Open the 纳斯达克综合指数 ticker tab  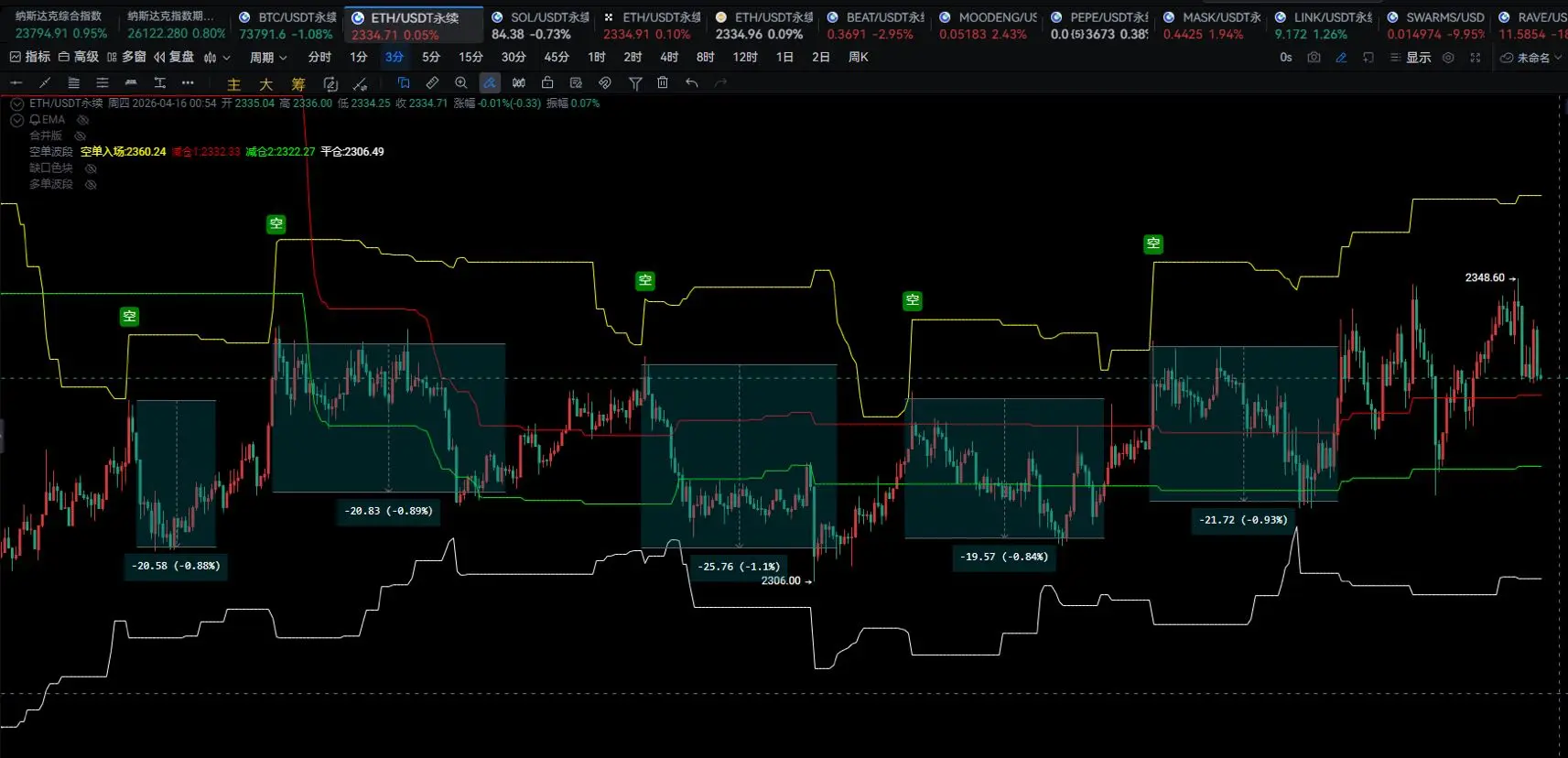pyautogui.click(x=61, y=26)
